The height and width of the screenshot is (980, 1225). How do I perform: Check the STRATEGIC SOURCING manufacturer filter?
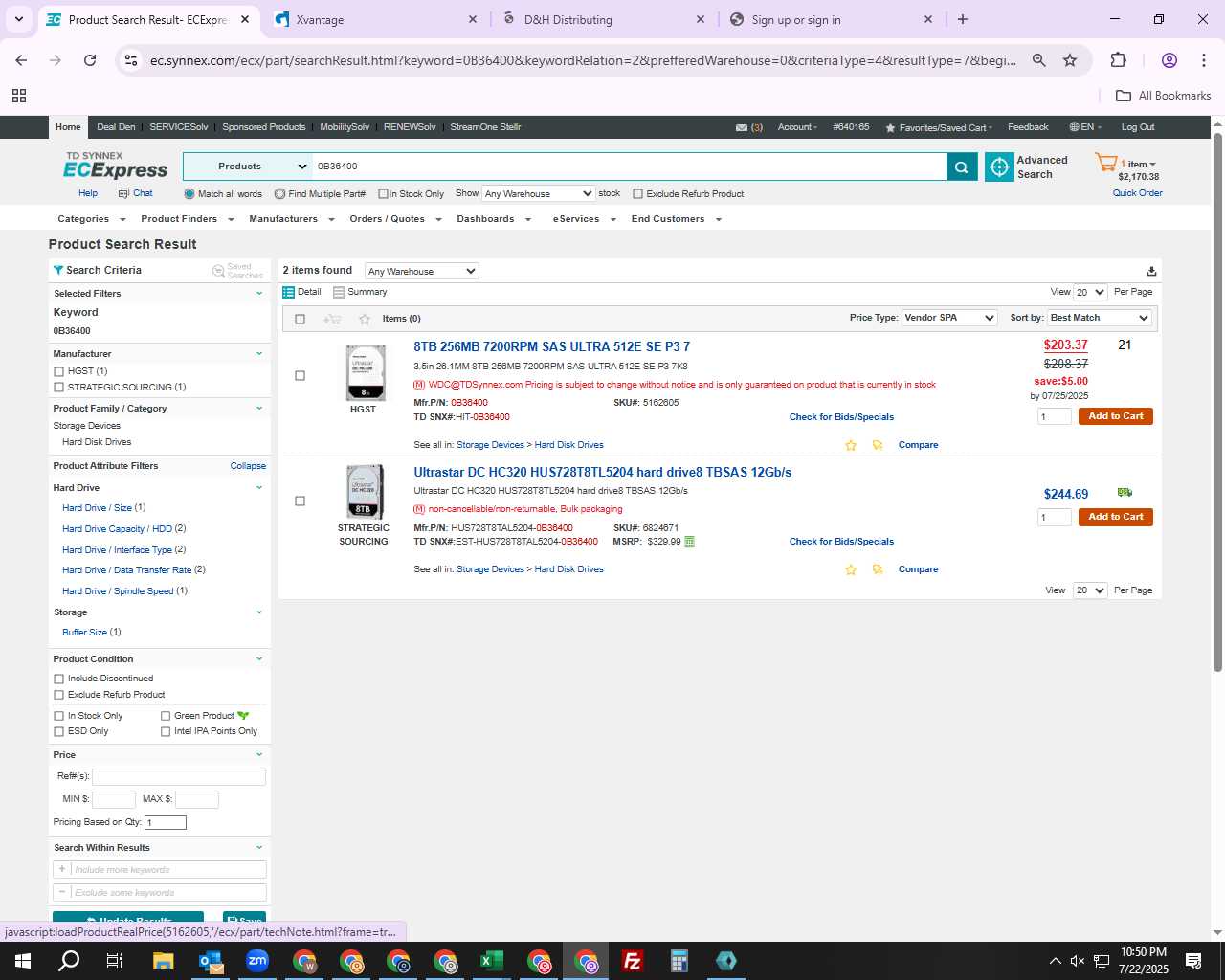(x=59, y=388)
